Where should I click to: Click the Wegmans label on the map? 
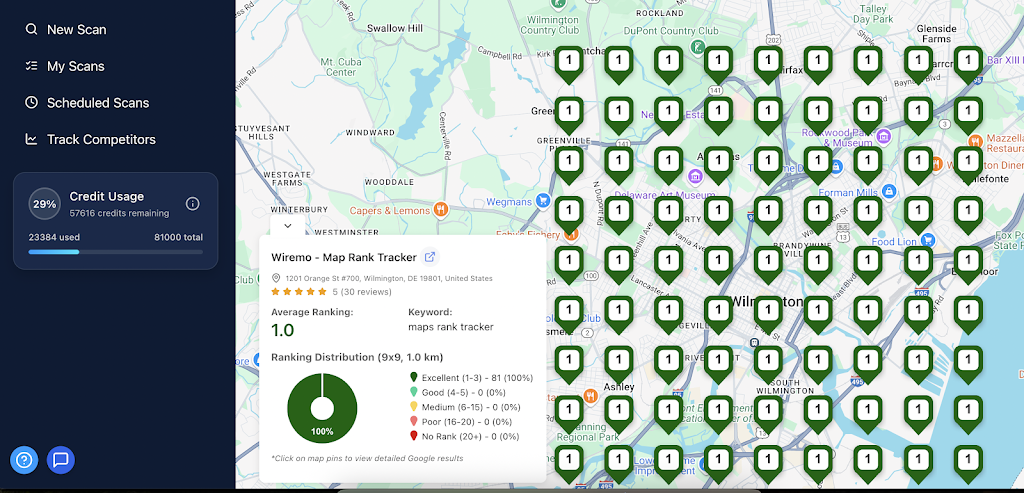coord(509,202)
